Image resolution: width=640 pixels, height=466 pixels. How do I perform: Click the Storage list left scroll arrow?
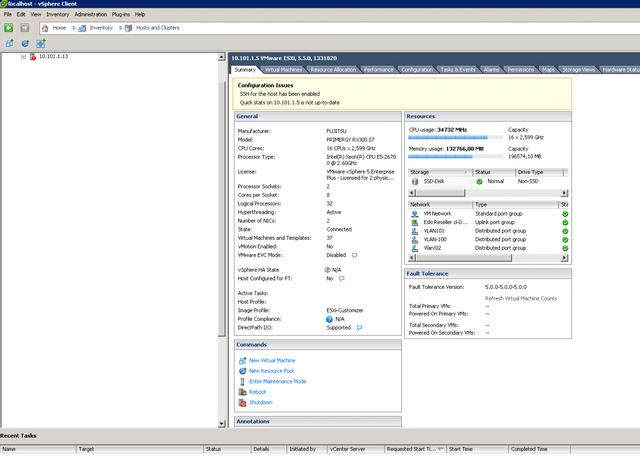click(412, 193)
